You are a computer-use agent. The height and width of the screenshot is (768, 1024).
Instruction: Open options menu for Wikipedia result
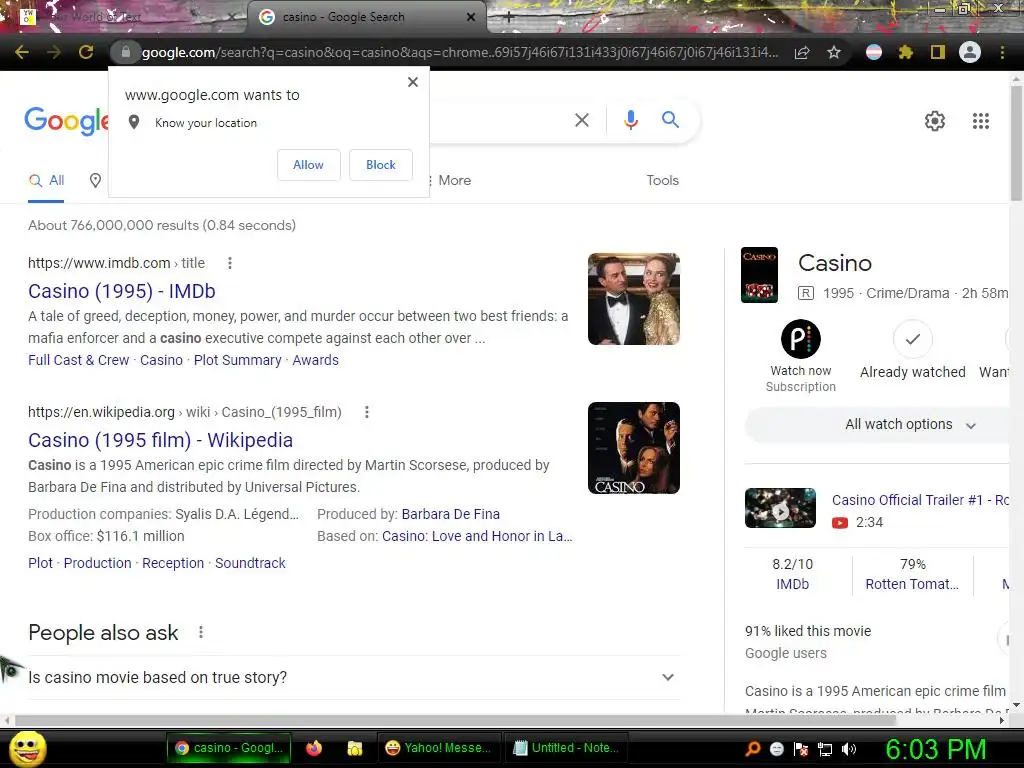pos(366,412)
